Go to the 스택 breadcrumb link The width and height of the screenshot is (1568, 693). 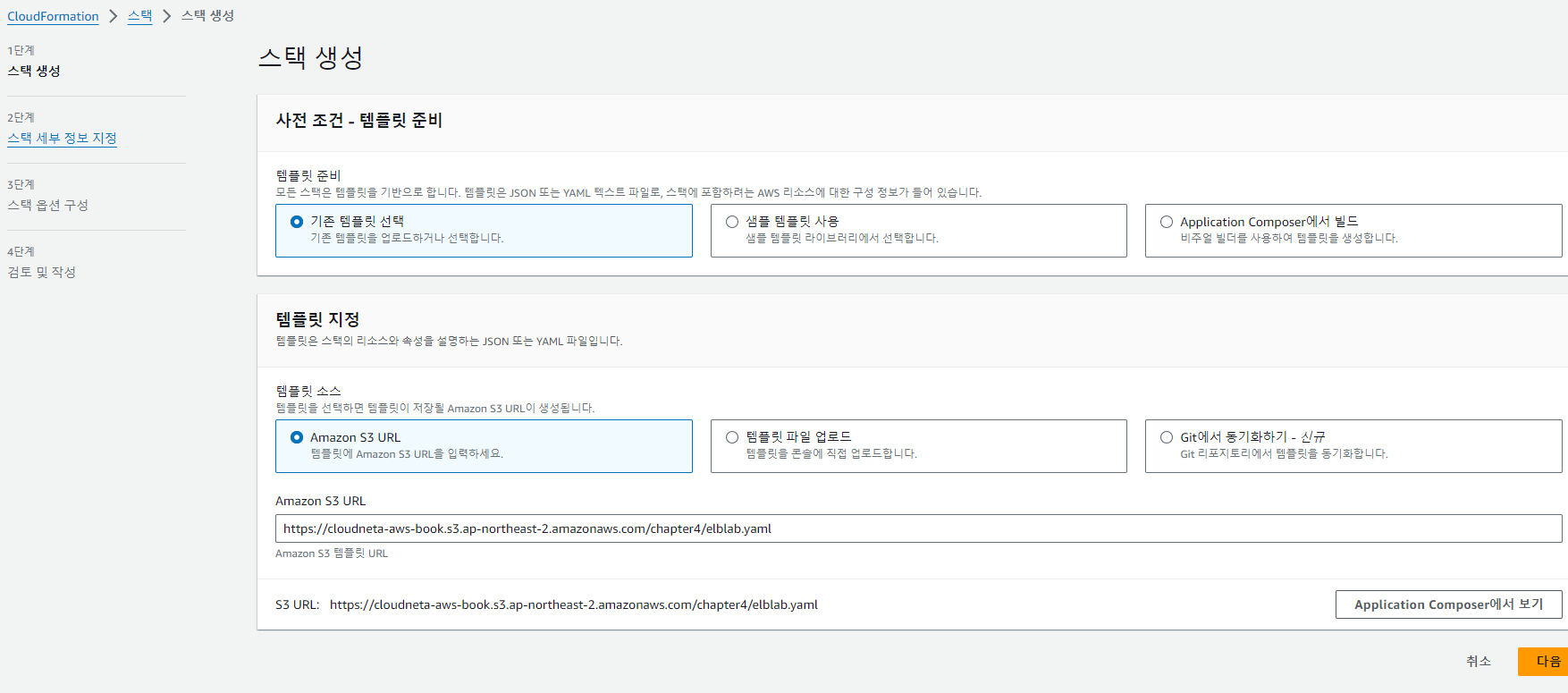point(139,16)
